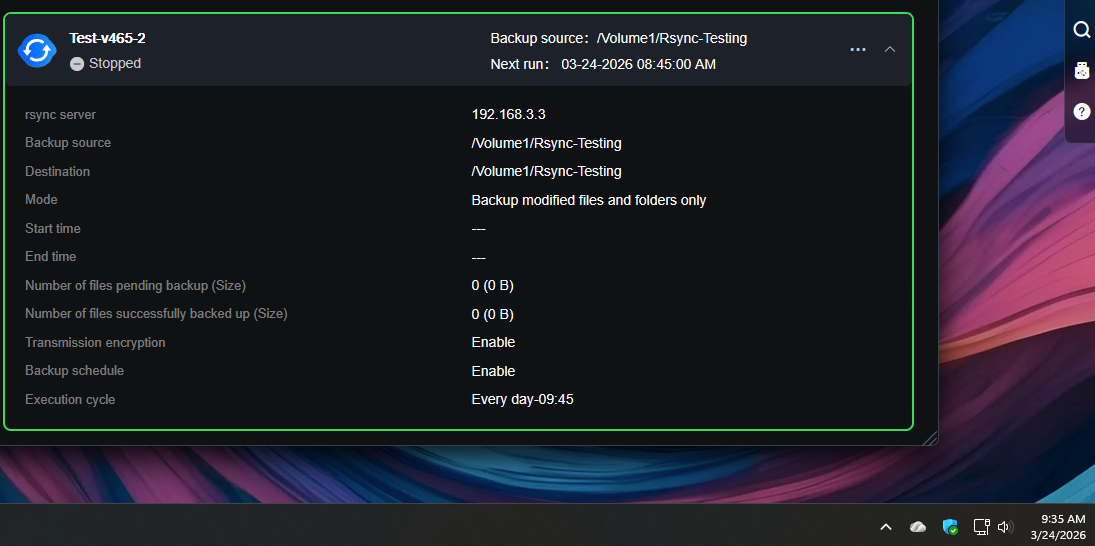
Task: Click the Destination row value path
Action: click(x=546, y=171)
